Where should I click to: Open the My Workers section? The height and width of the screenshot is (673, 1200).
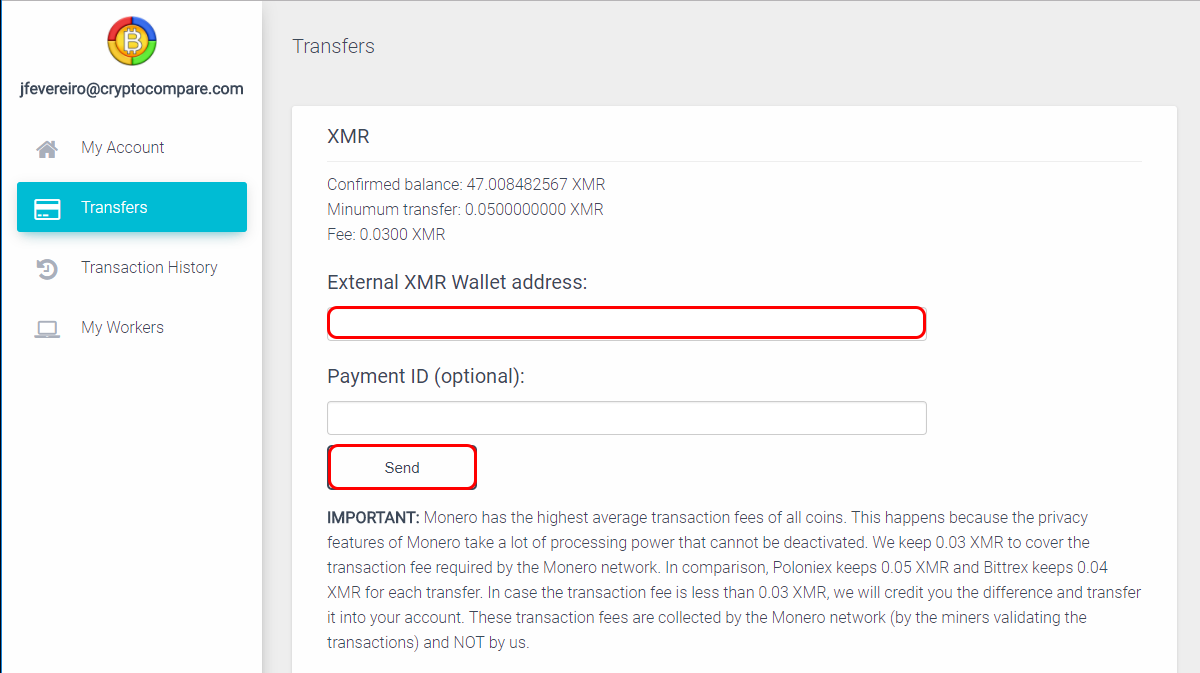122,327
